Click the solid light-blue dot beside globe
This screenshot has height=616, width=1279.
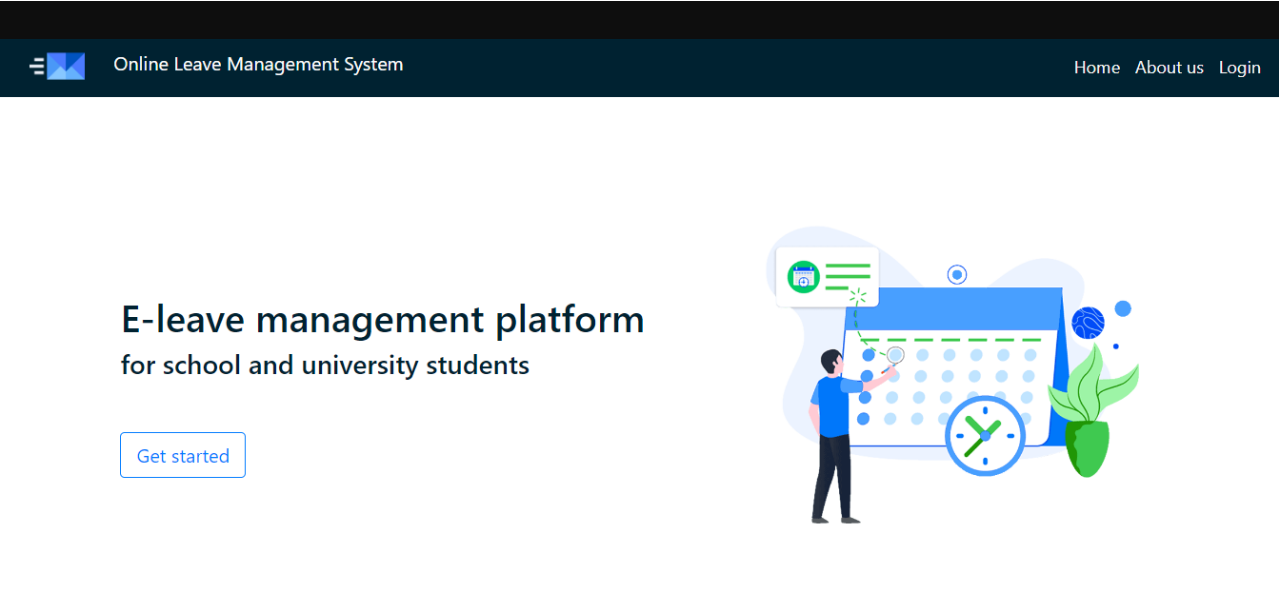pos(1123,308)
